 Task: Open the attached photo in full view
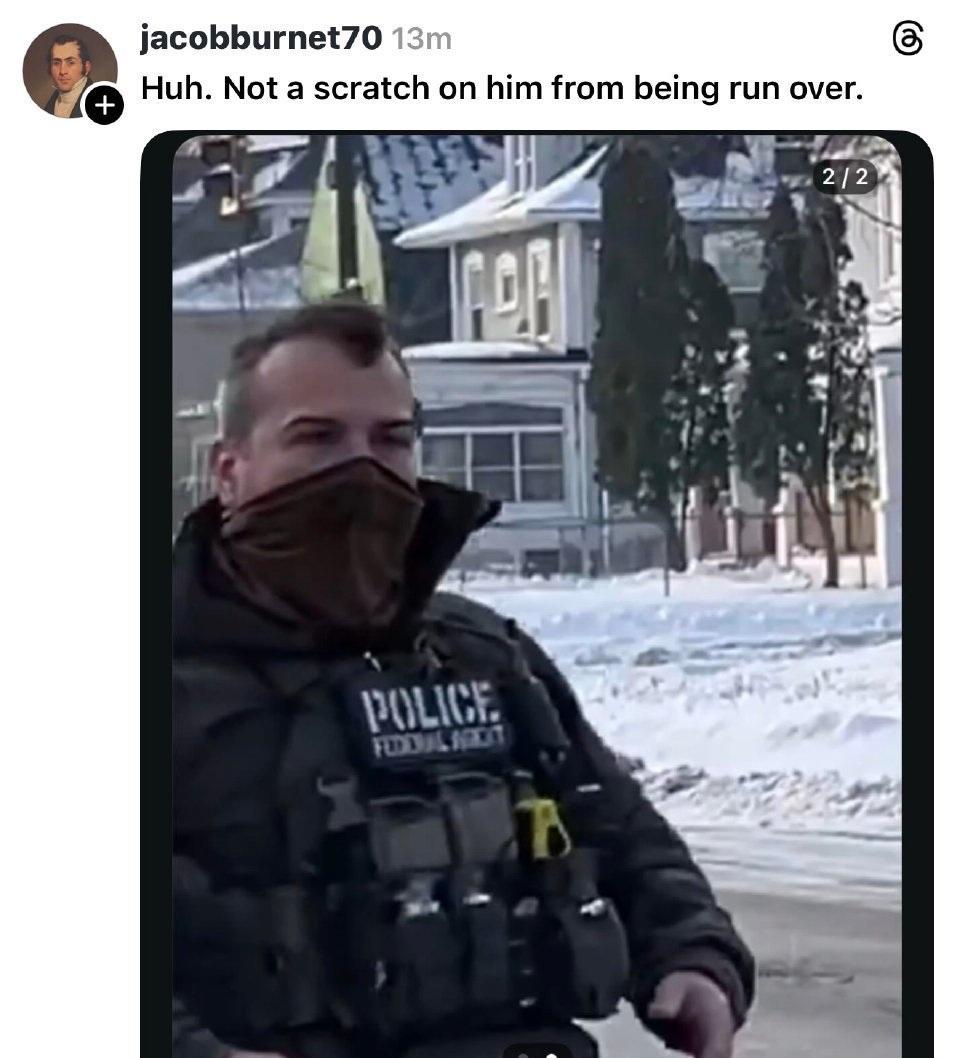pyautogui.click(x=536, y=596)
